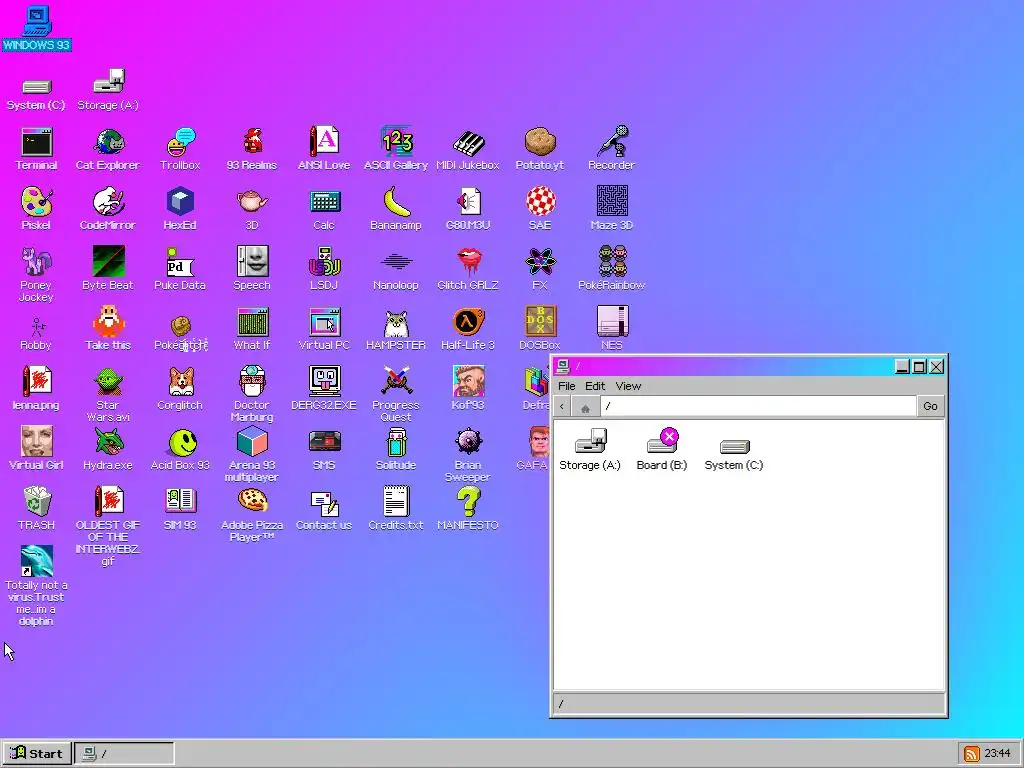1024x768 pixels.
Task: Select Storage (A:) in explorer window
Action: 590,450
